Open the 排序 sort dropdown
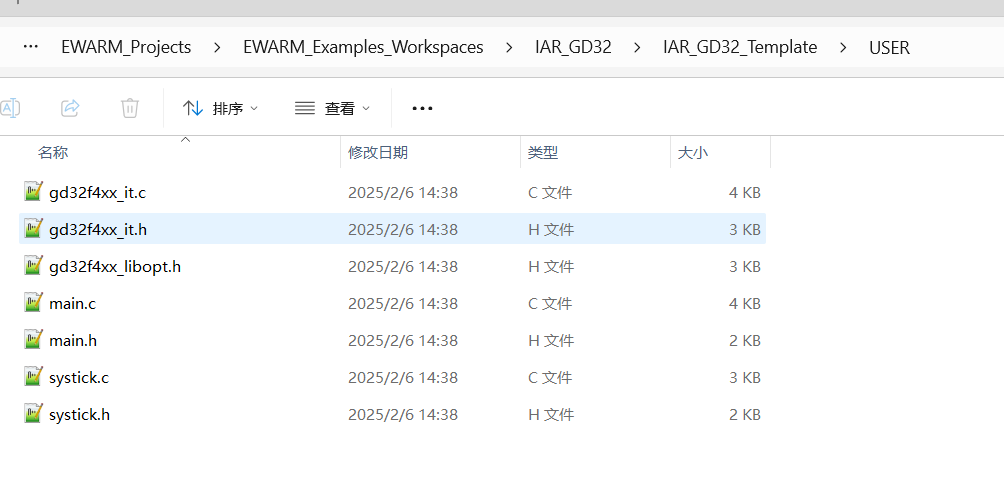 220,108
